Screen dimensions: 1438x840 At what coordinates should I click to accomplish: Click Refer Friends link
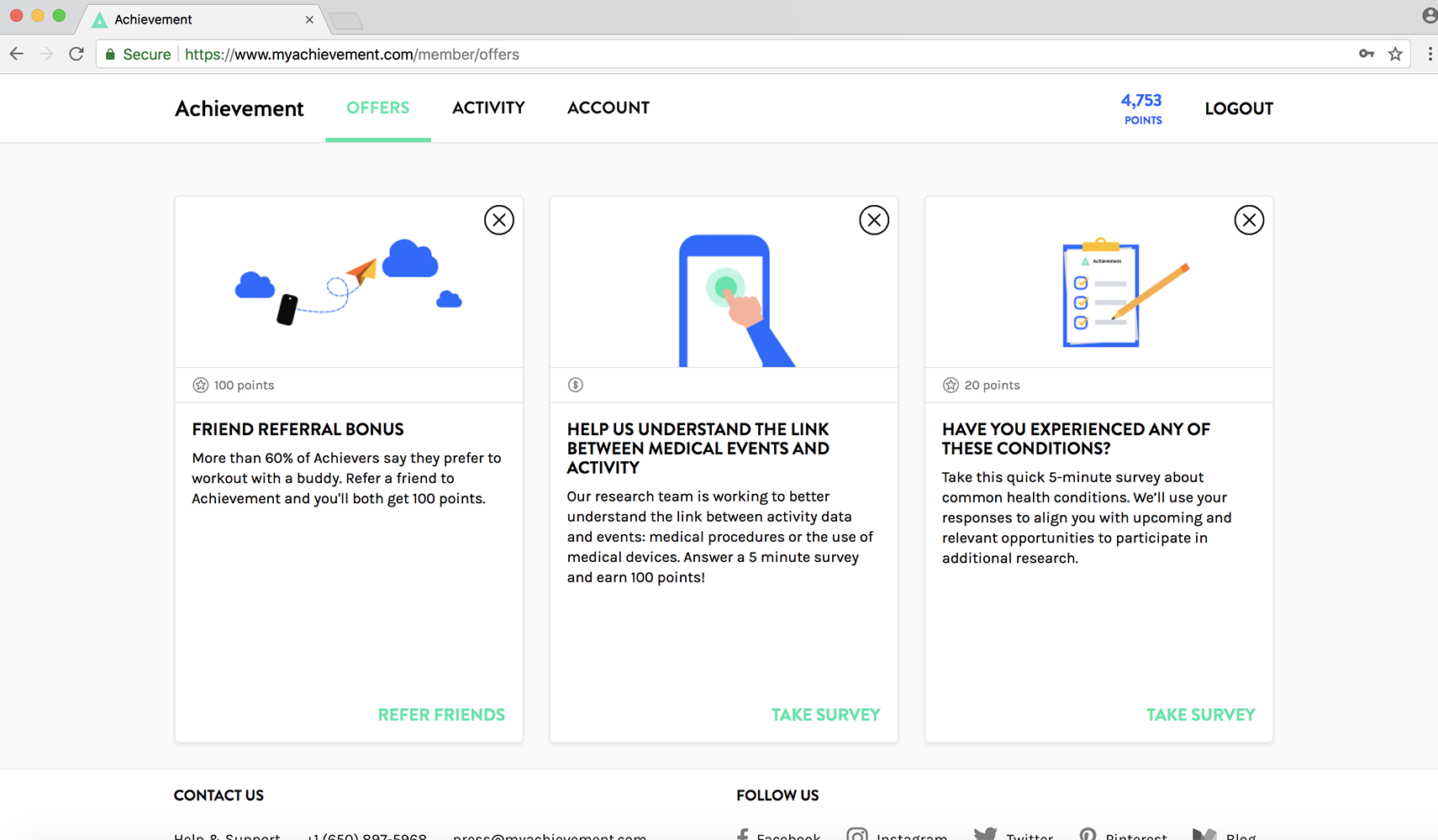pos(441,715)
